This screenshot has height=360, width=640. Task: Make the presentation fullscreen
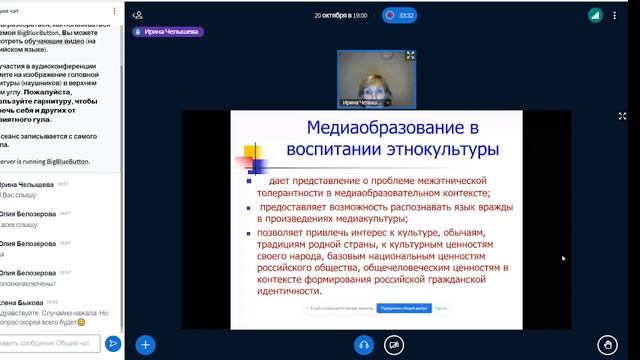click(x=622, y=116)
